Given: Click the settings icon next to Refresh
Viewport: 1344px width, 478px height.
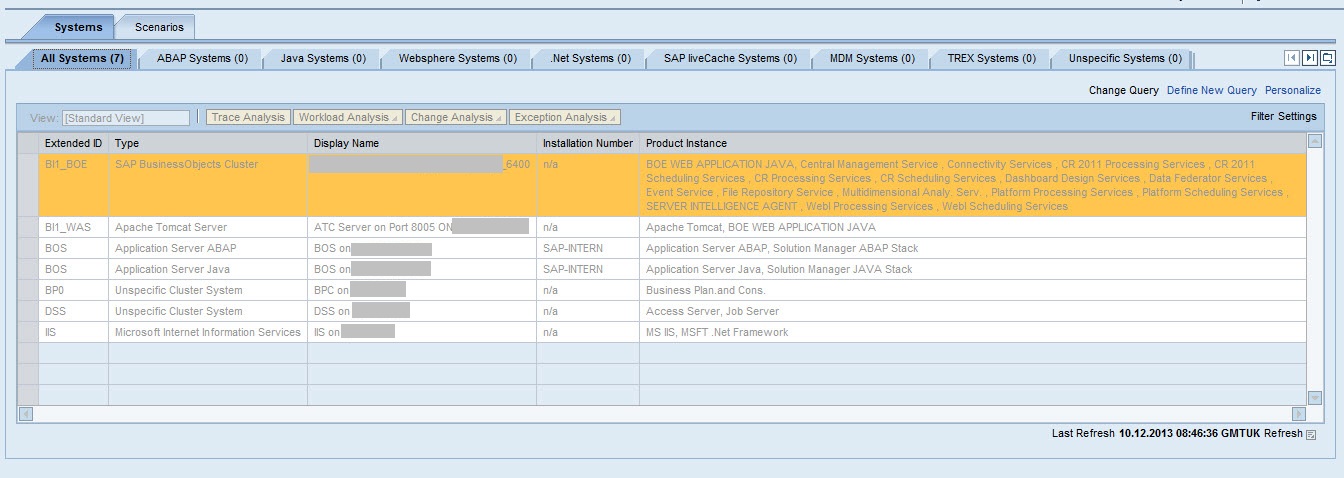Looking at the screenshot, I should click(1311, 434).
